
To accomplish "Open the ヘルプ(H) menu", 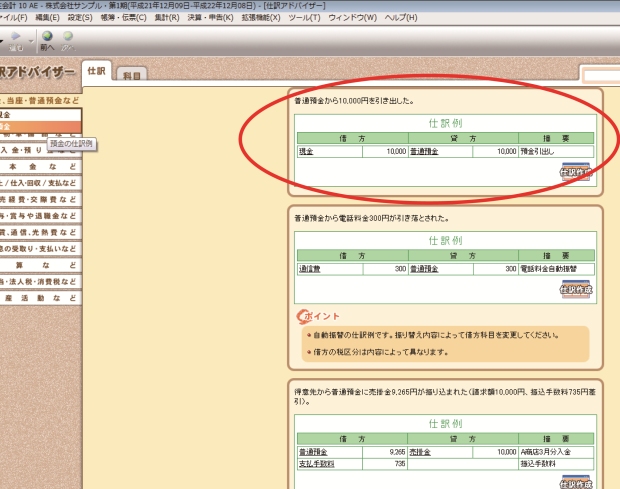I will coord(401,18).
